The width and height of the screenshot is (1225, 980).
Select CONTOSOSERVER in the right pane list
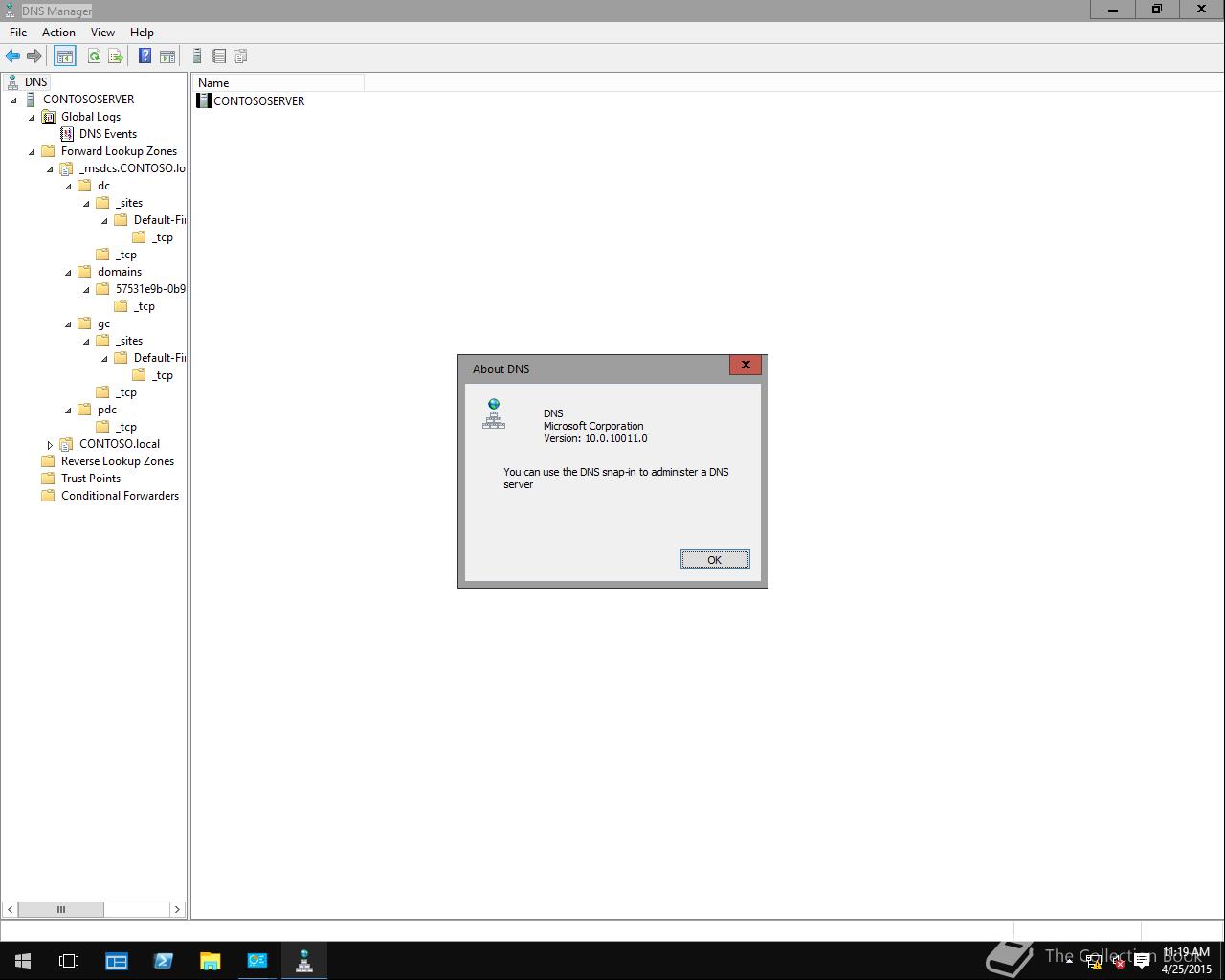click(258, 100)
